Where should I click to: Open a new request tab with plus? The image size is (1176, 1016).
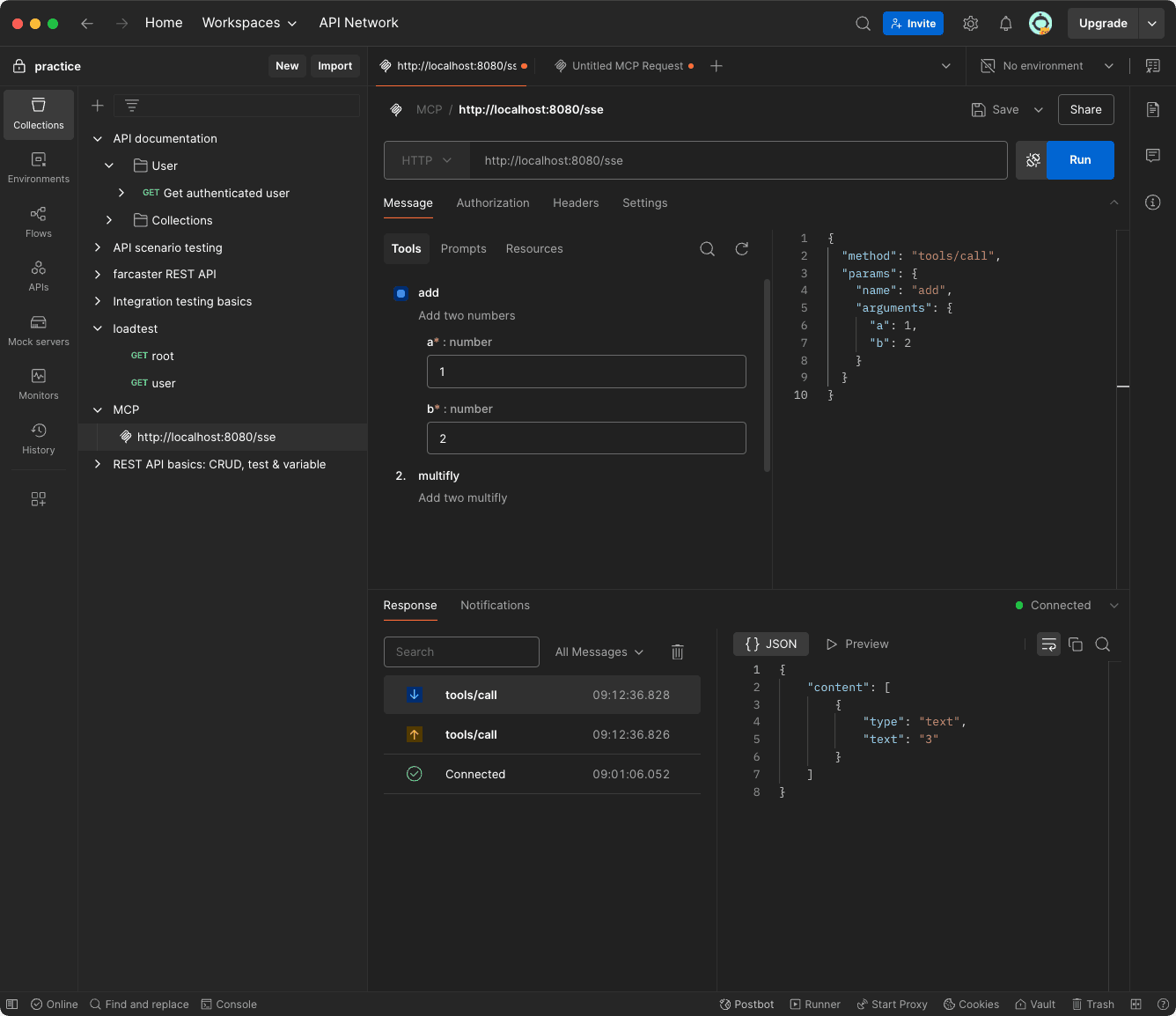[717, 66]
